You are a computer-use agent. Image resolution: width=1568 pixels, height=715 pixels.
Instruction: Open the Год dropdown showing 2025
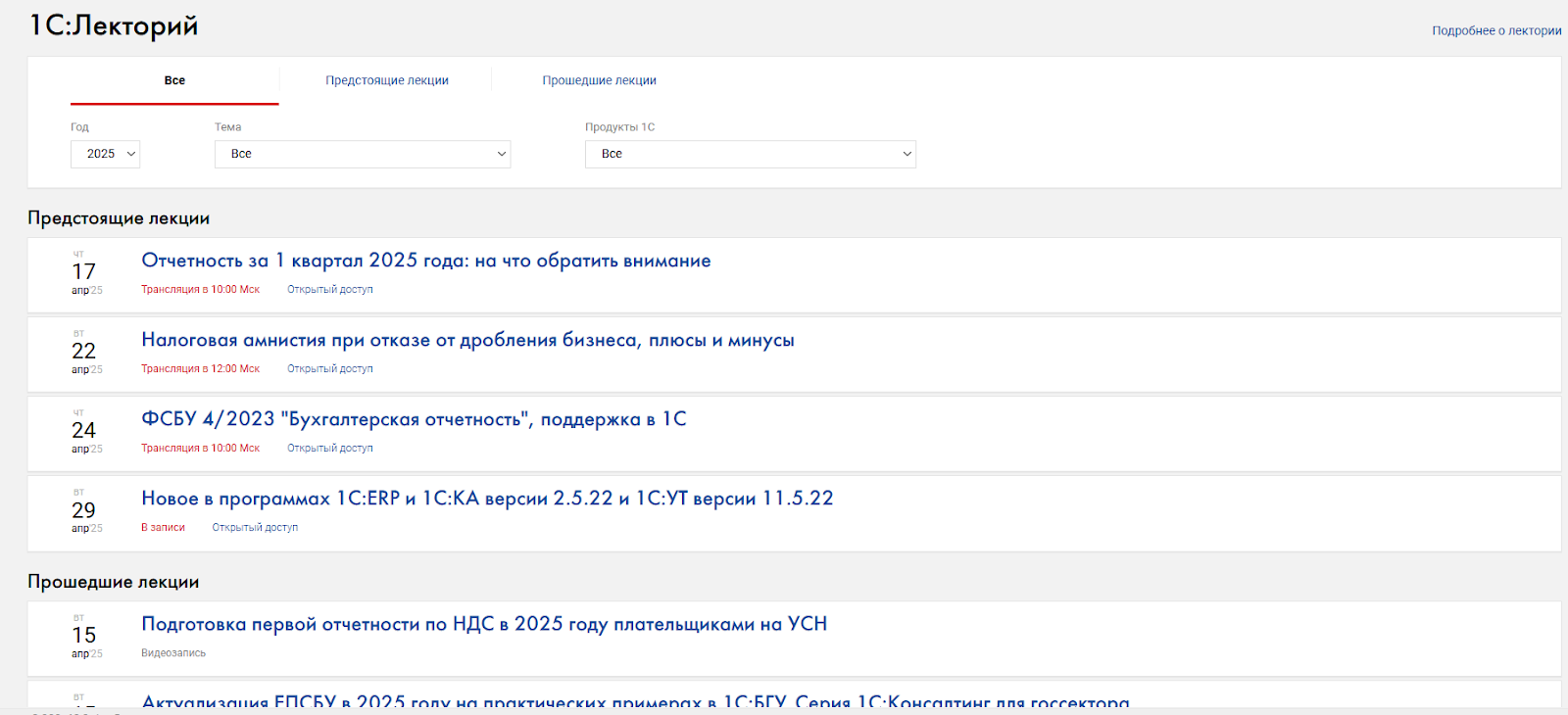[105, 154]
